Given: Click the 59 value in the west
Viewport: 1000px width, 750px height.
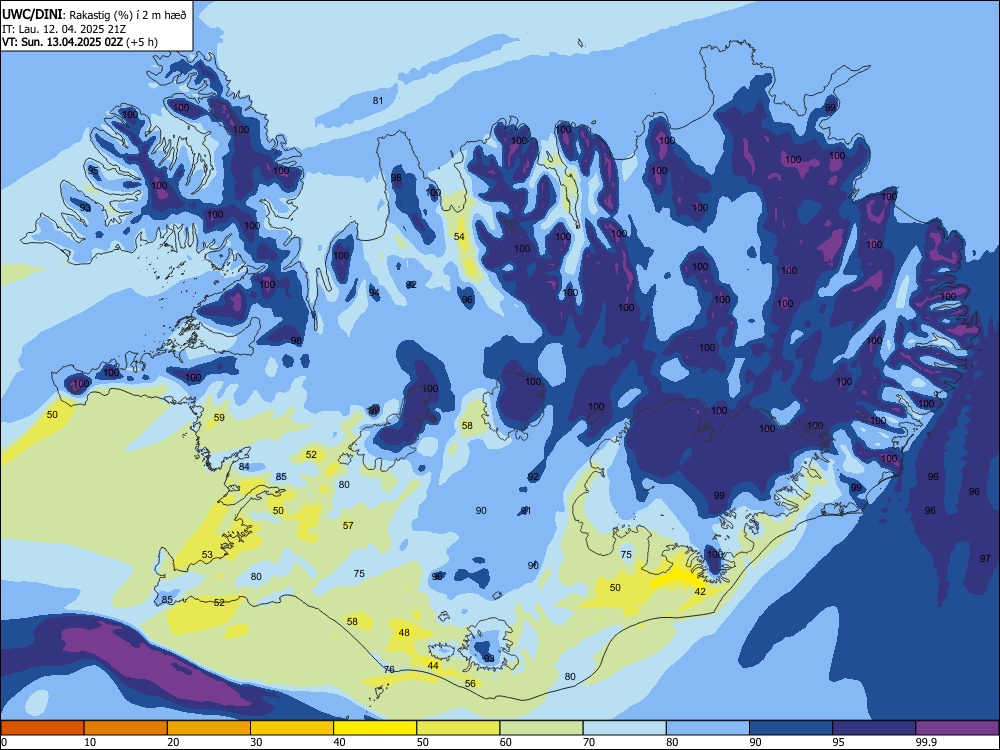Looking at the screenshot, I should (x=219, y=418).
